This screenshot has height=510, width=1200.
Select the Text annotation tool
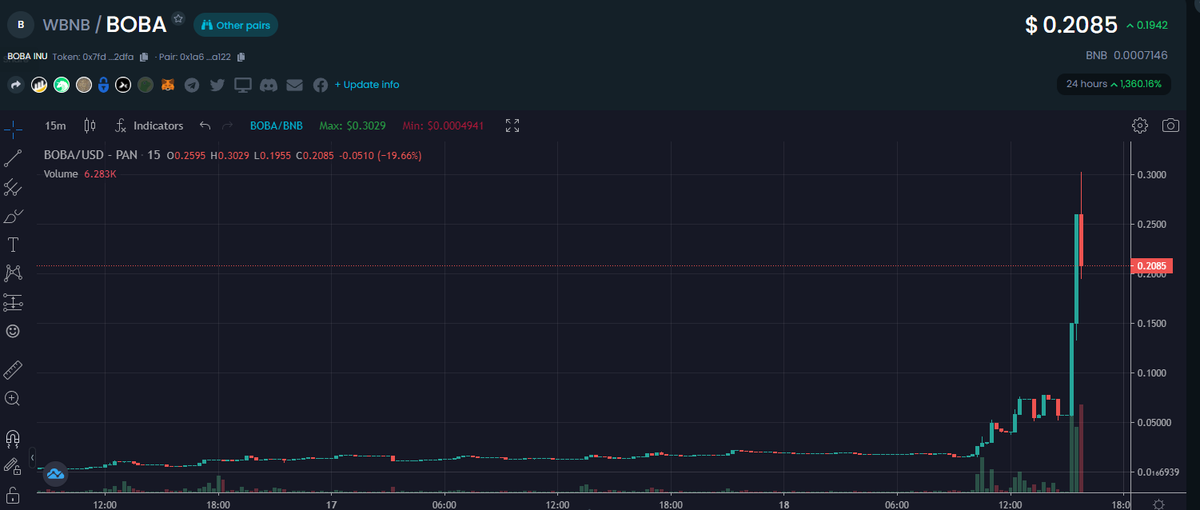tap(13, 244)
